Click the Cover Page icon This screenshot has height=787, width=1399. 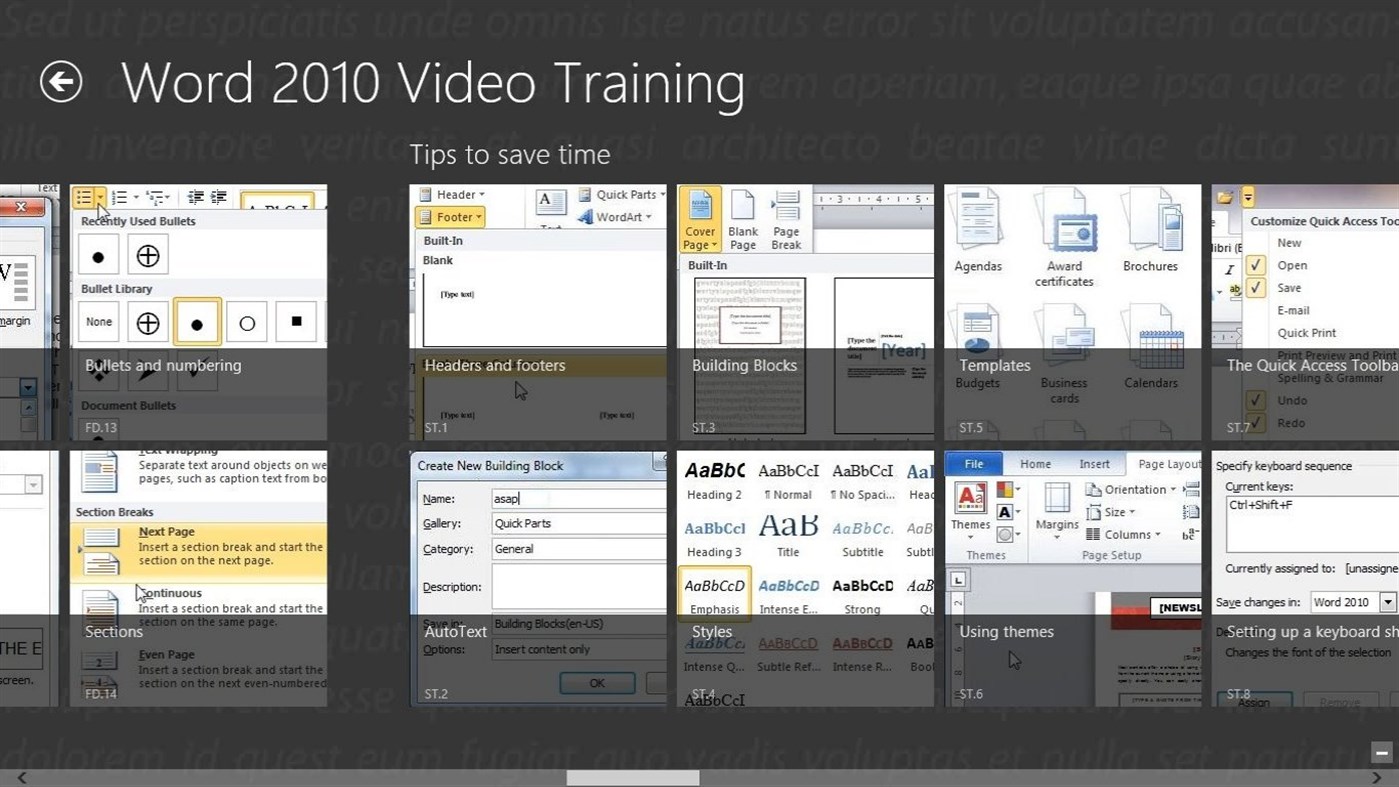(699, 216)
